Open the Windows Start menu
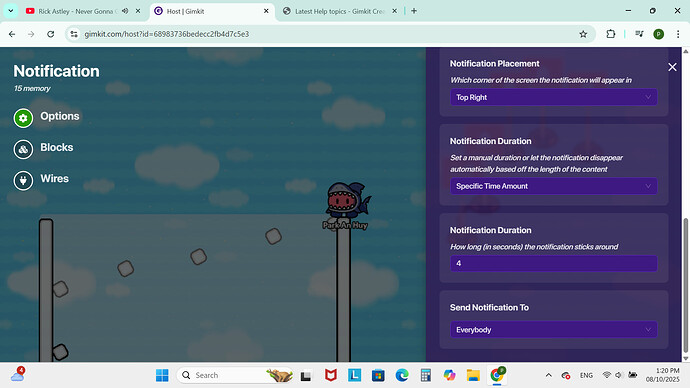Viewport: 690px width, 388px height. [x=162, y=375]
